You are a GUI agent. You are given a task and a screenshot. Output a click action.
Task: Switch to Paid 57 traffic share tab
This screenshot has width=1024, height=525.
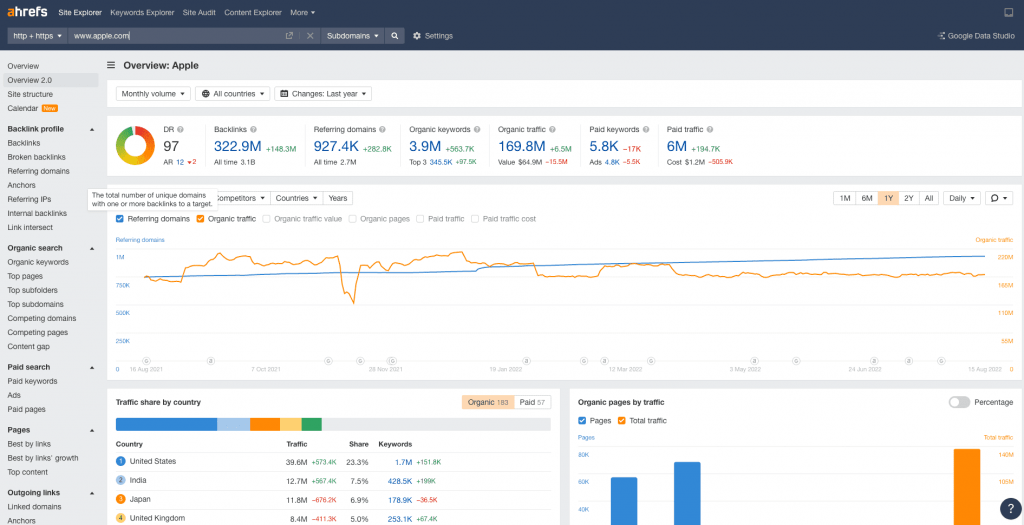click(x=532, y=402)
